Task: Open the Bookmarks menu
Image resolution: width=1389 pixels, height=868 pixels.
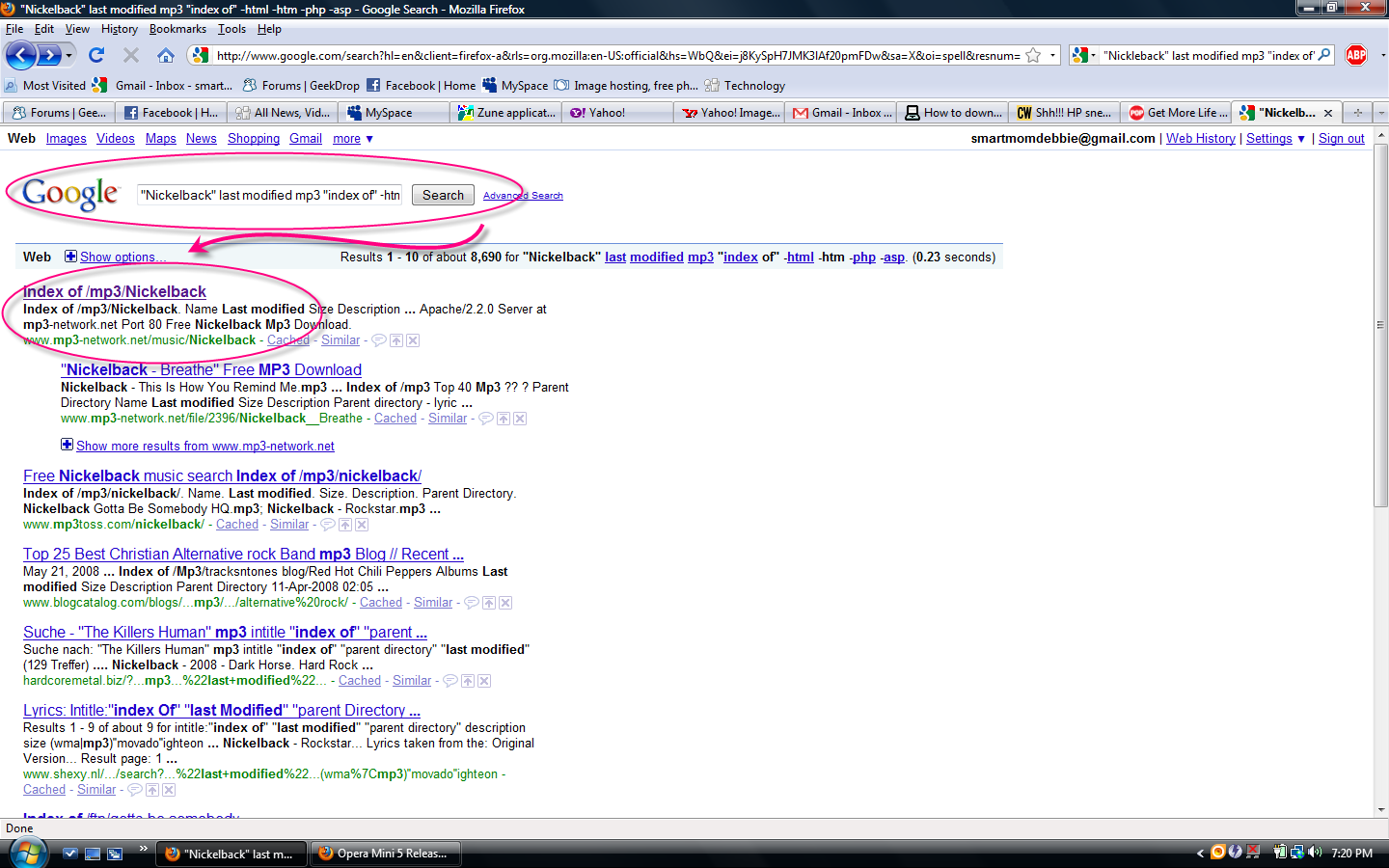Action: tap(177, 29)
